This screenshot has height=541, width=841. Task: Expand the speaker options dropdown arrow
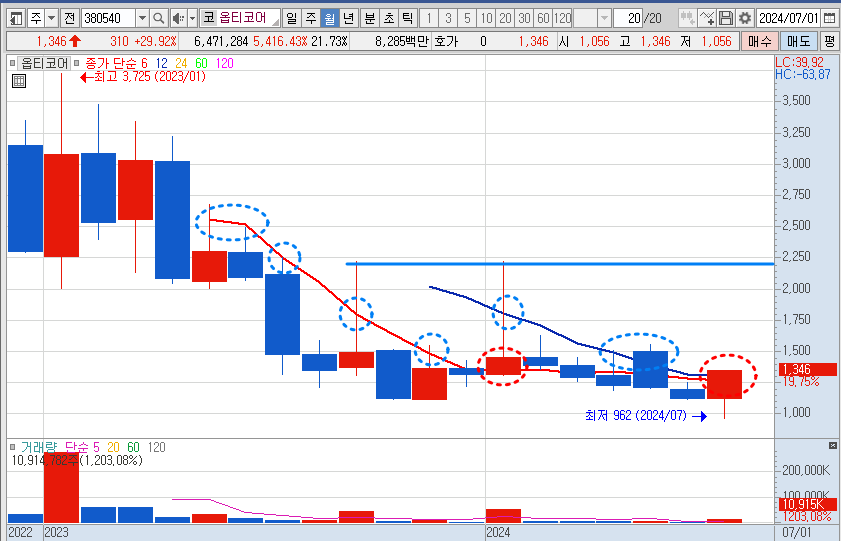[193, 18]
